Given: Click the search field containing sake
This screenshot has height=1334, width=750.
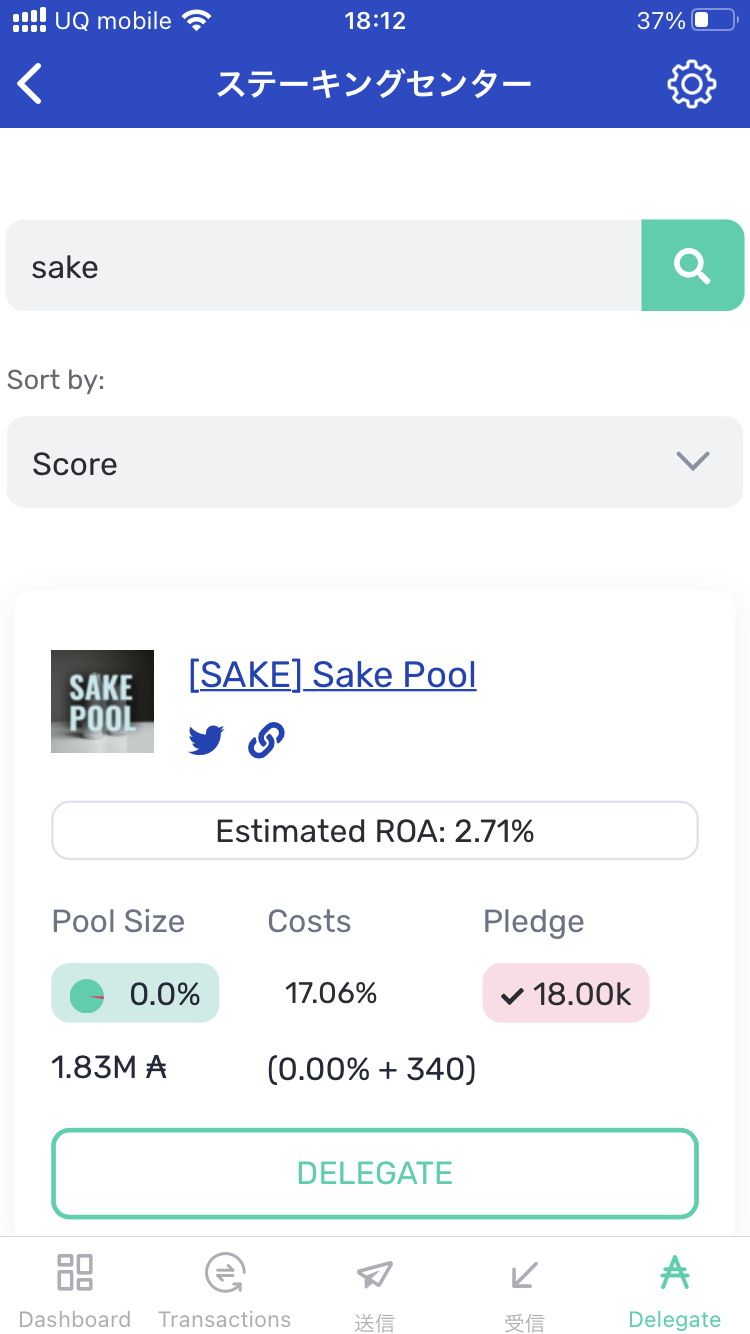Looking at the screenshot, I should pyautogui.click(x=322, y=266).
